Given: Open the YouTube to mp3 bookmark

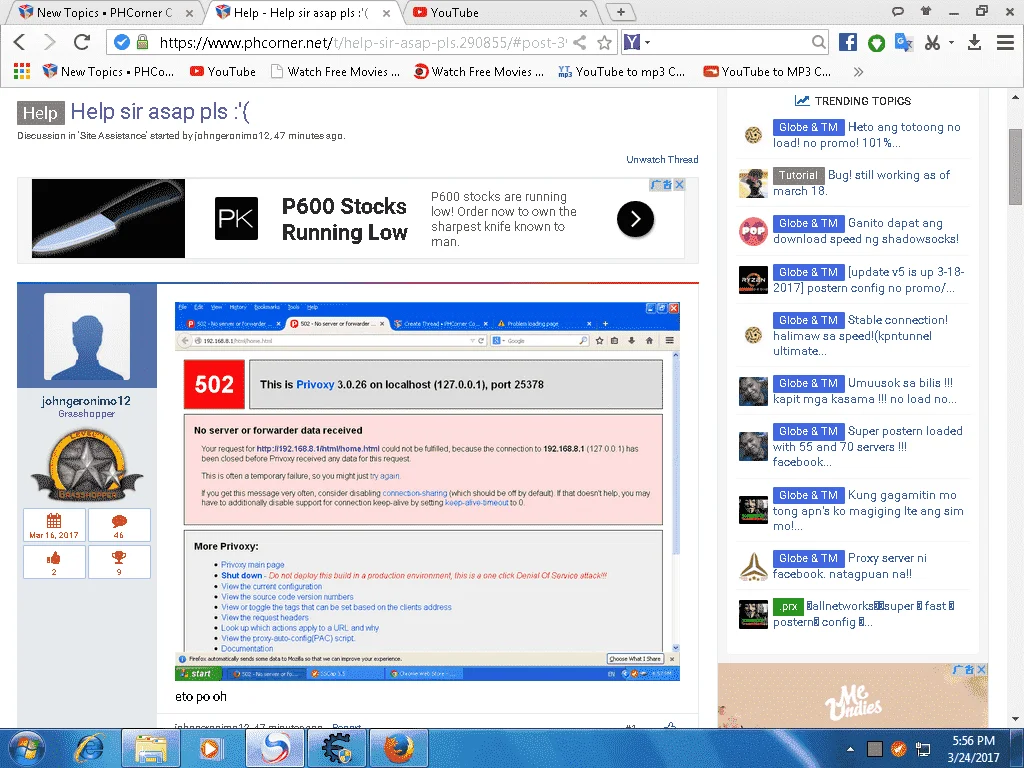Looking at the screenshot, I should [x=621, y=72].
